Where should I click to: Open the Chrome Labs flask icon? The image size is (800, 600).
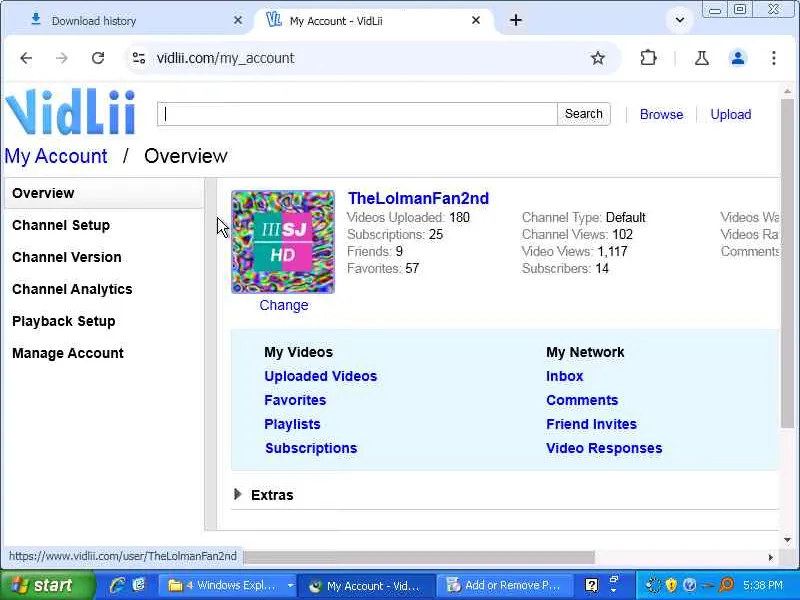click(702, 58)
